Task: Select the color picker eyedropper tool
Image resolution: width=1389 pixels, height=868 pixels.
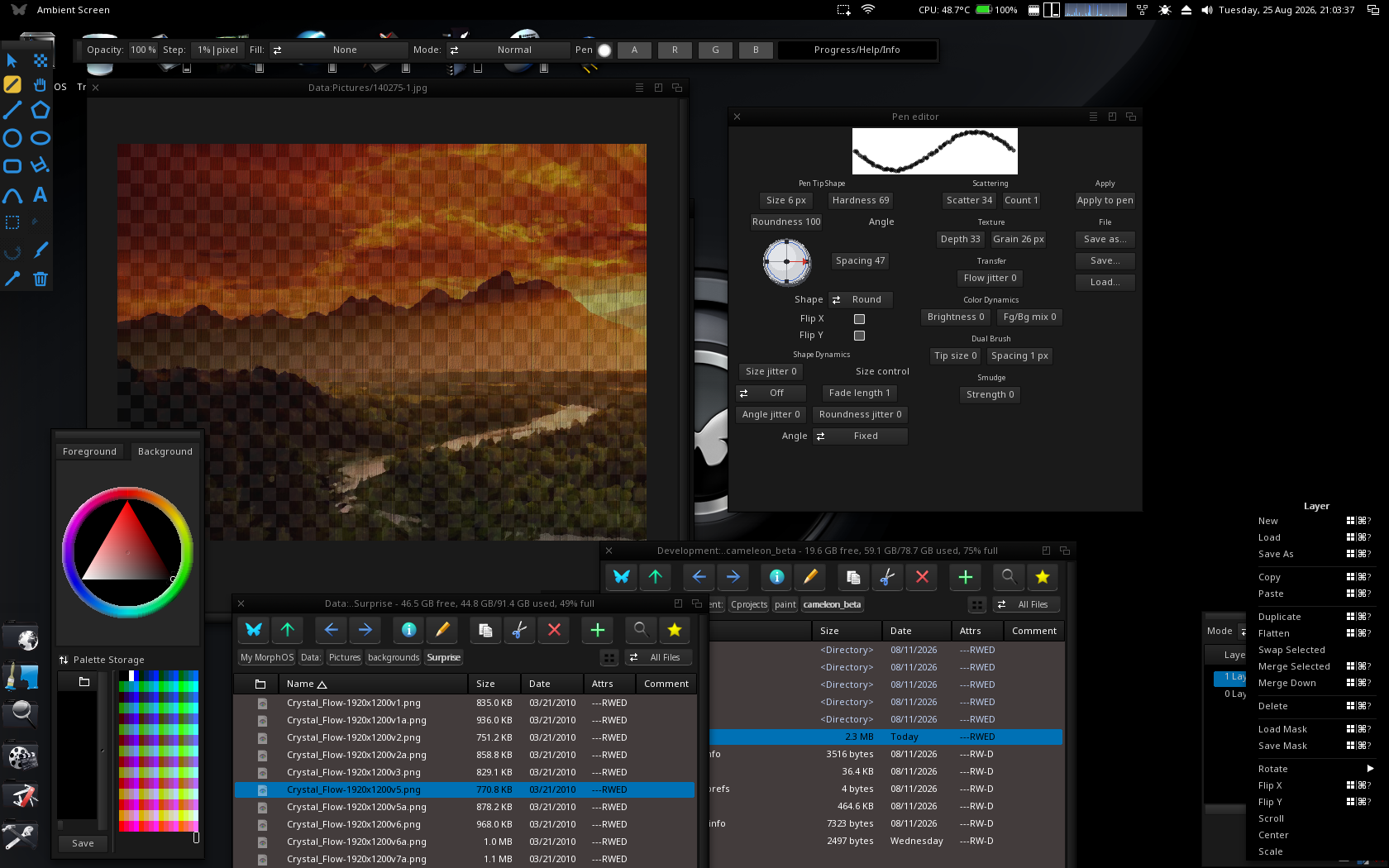Action: 12,279
